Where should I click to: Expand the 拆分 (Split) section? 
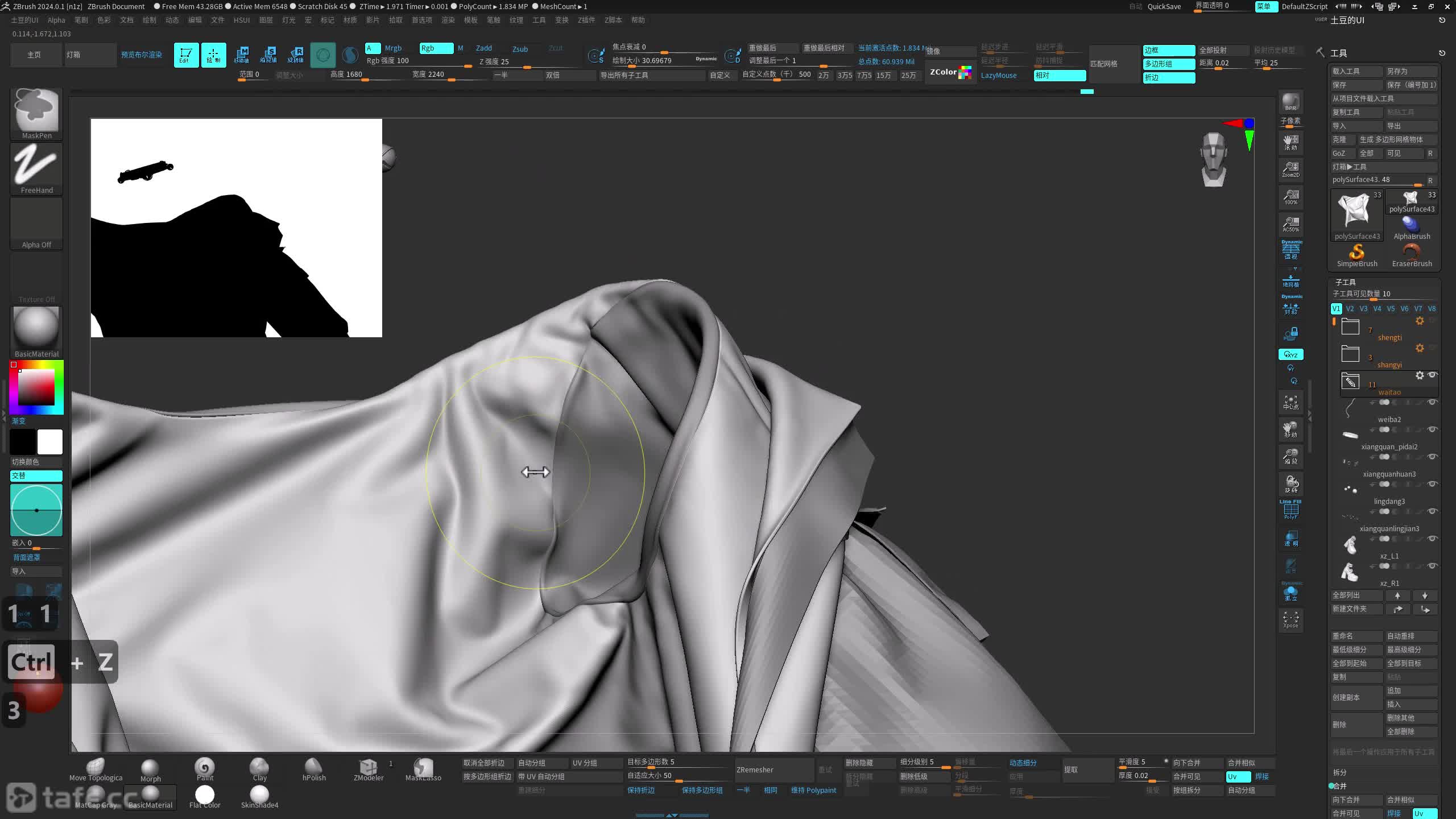(1340, 772)
